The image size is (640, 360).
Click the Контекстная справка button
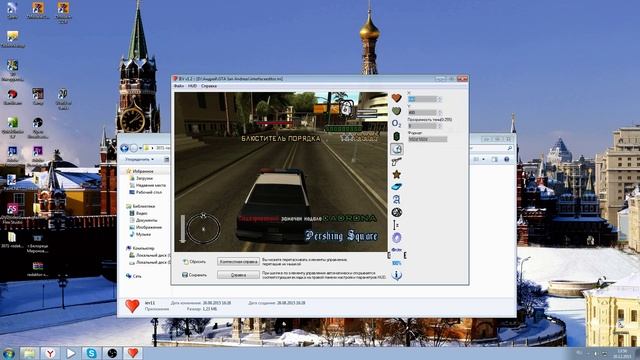(x=238, y=262)
